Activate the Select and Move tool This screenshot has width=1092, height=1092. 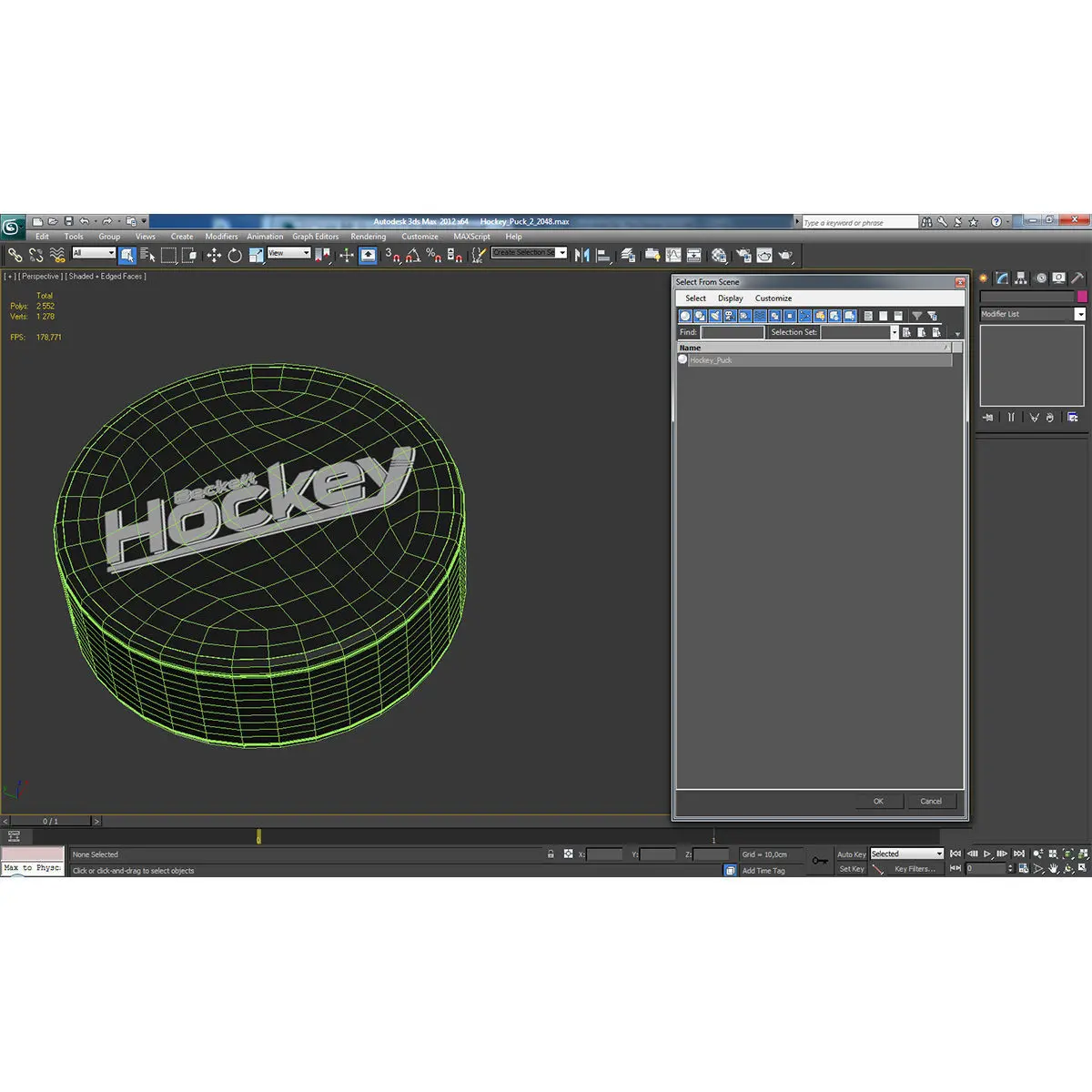point(214,256)
